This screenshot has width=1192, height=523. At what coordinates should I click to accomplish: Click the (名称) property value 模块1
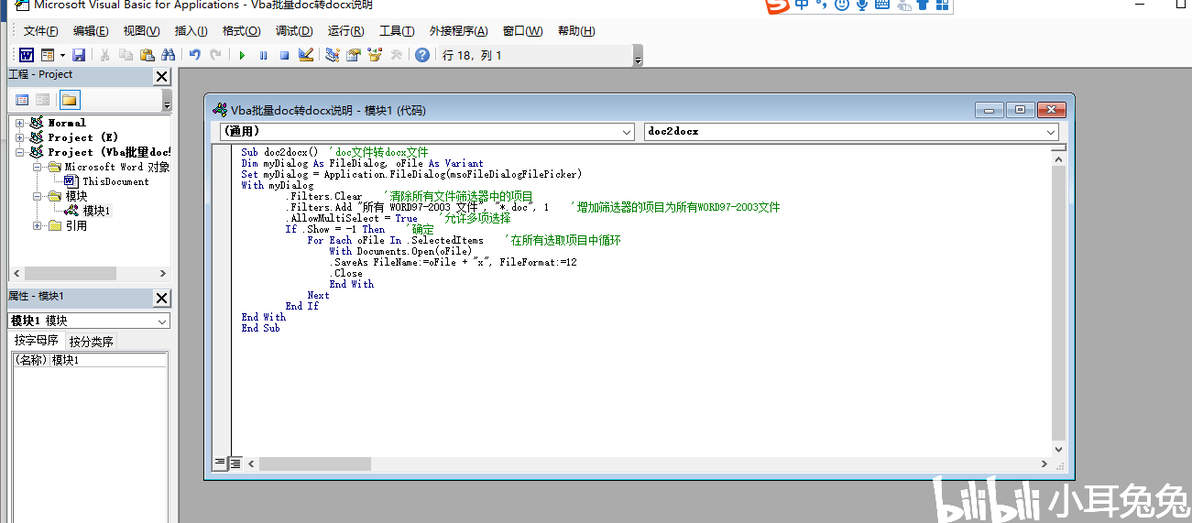click(x=108, y=360)
